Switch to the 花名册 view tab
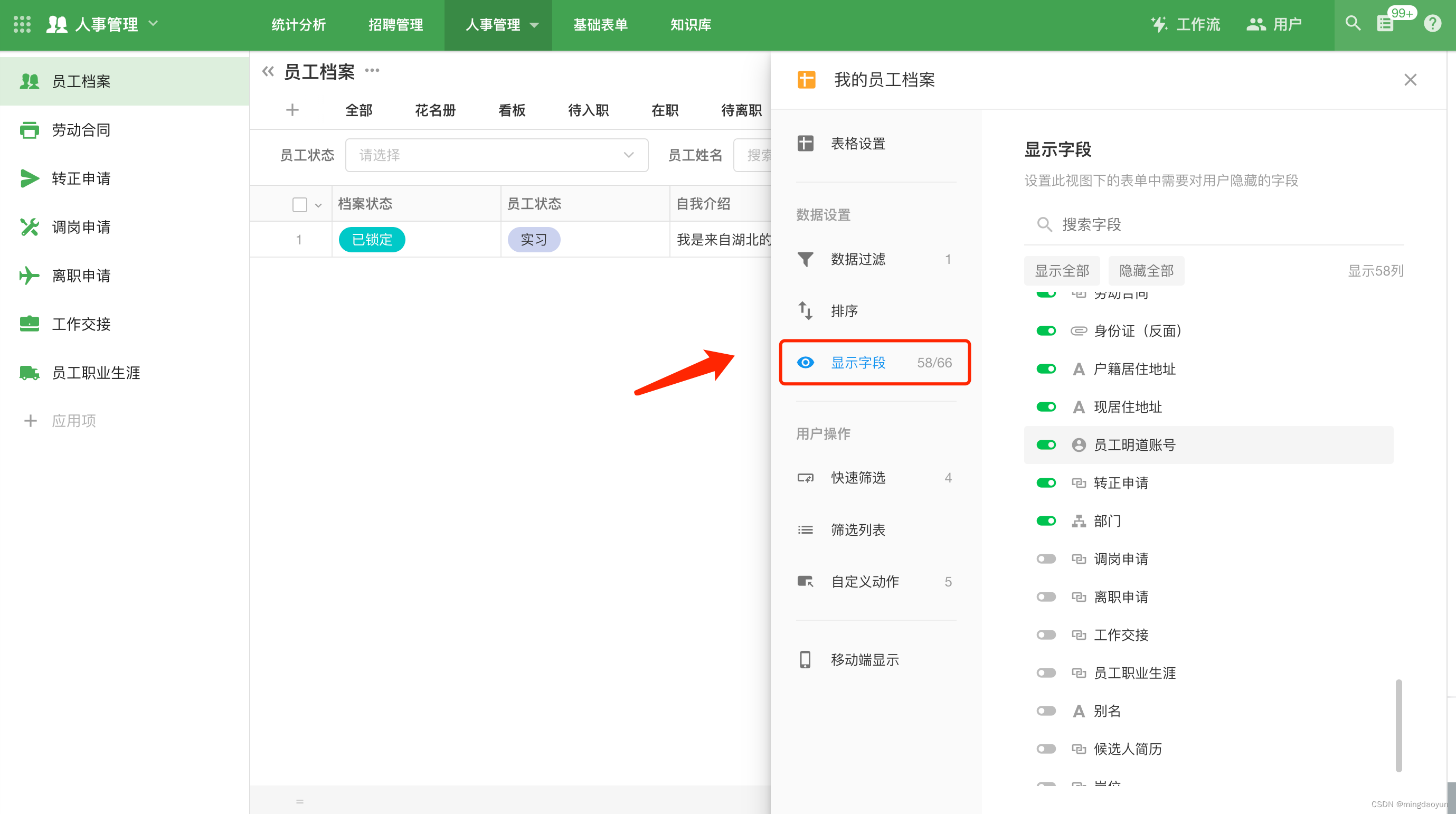The height and width of the screenshot is (814, 1456). [x=434, y=110]
